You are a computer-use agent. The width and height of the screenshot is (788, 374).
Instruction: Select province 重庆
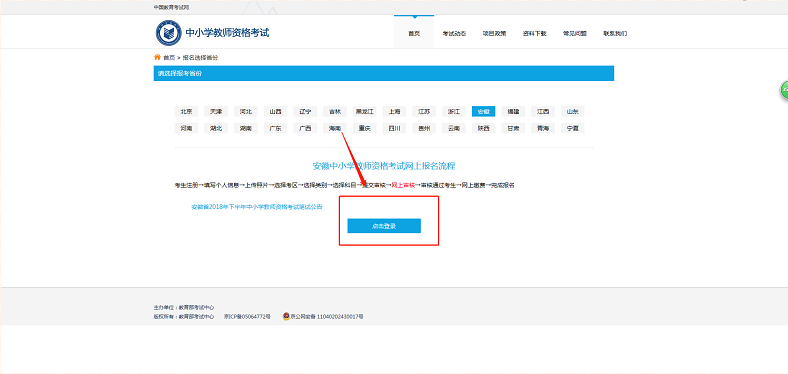(364, 128)
